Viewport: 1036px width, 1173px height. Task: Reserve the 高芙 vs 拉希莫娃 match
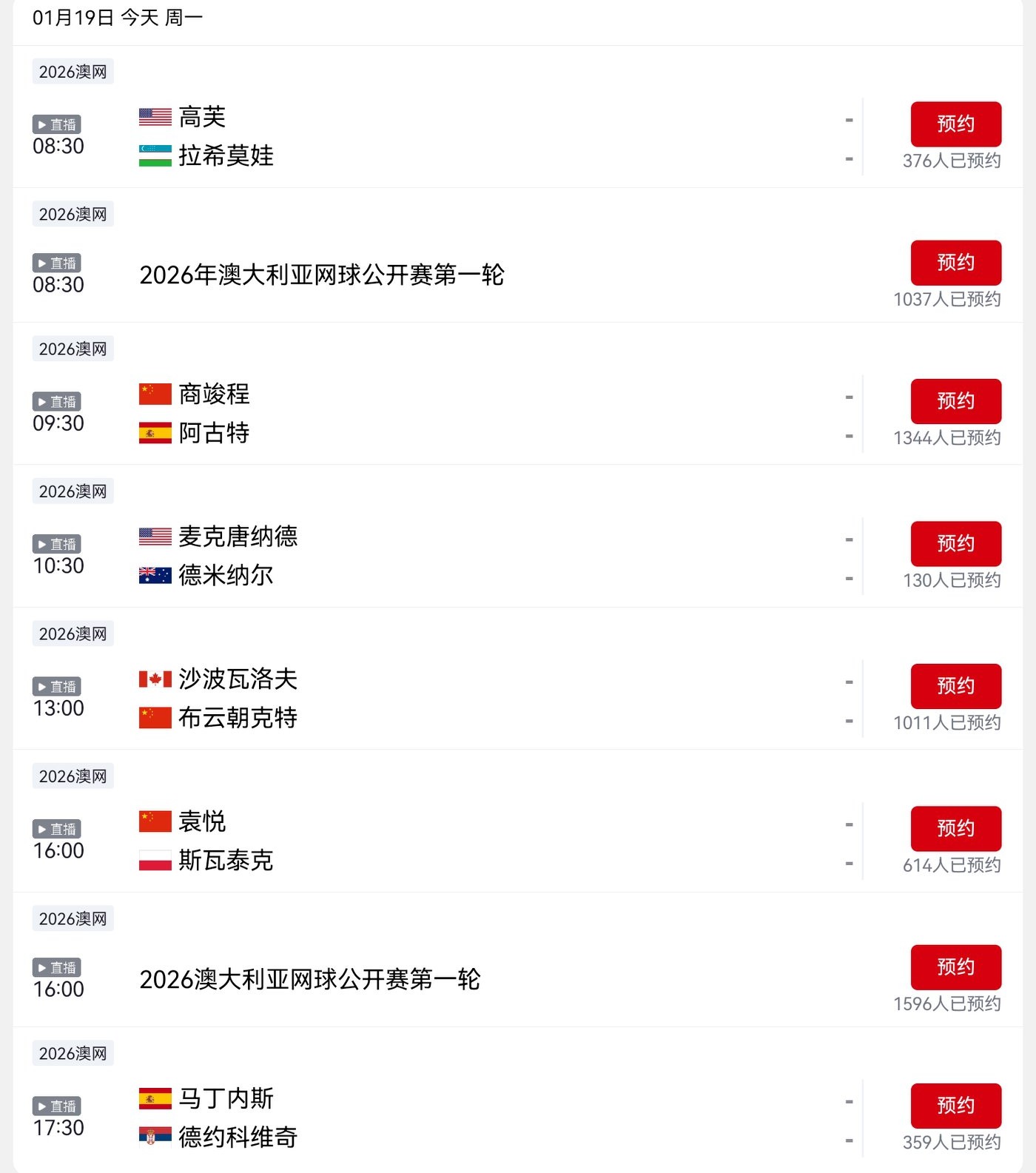[x=955, y=124]
